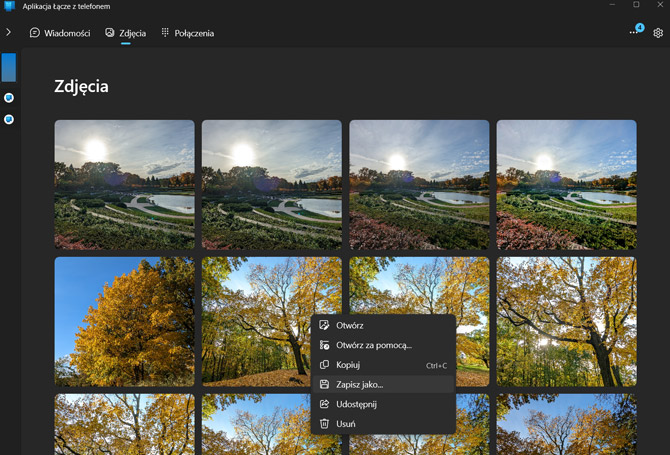
Task: Select Usuń in the context menu
Action: click(x=383, y=424)
